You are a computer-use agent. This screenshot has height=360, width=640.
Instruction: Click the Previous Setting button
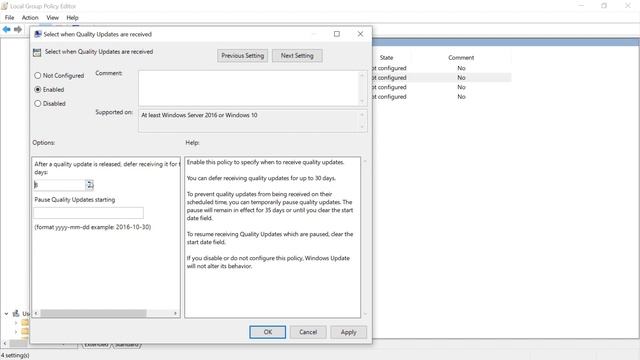[242, 56]
